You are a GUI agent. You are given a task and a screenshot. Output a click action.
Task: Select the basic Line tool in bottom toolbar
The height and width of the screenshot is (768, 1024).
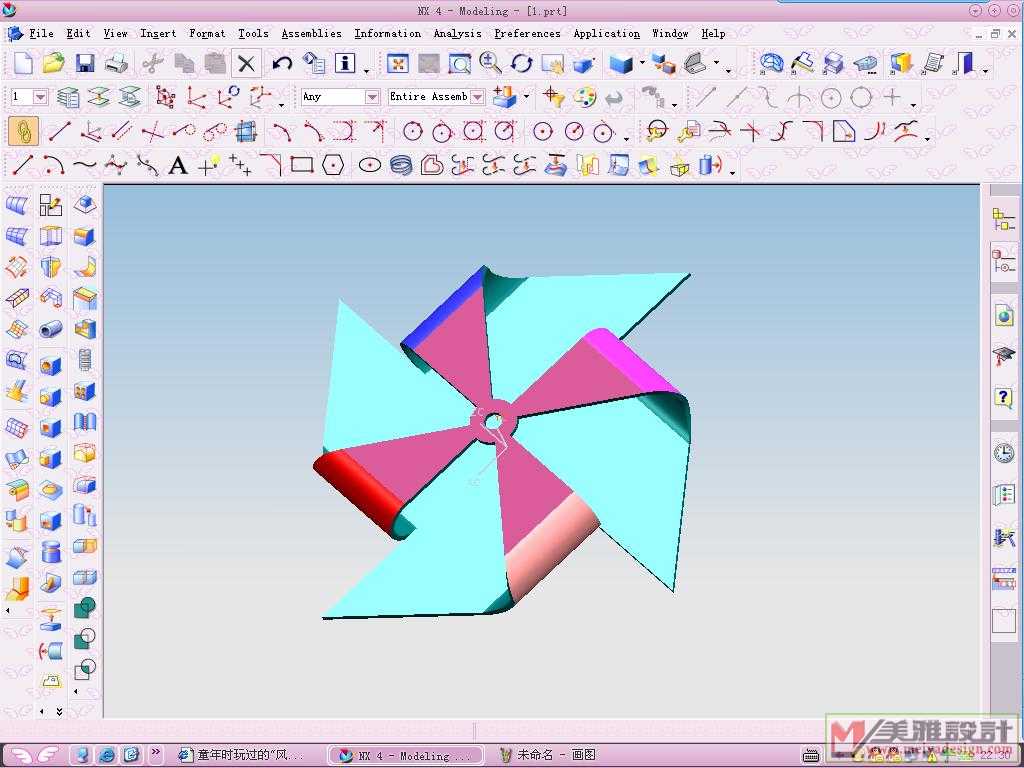coord(23,165)
